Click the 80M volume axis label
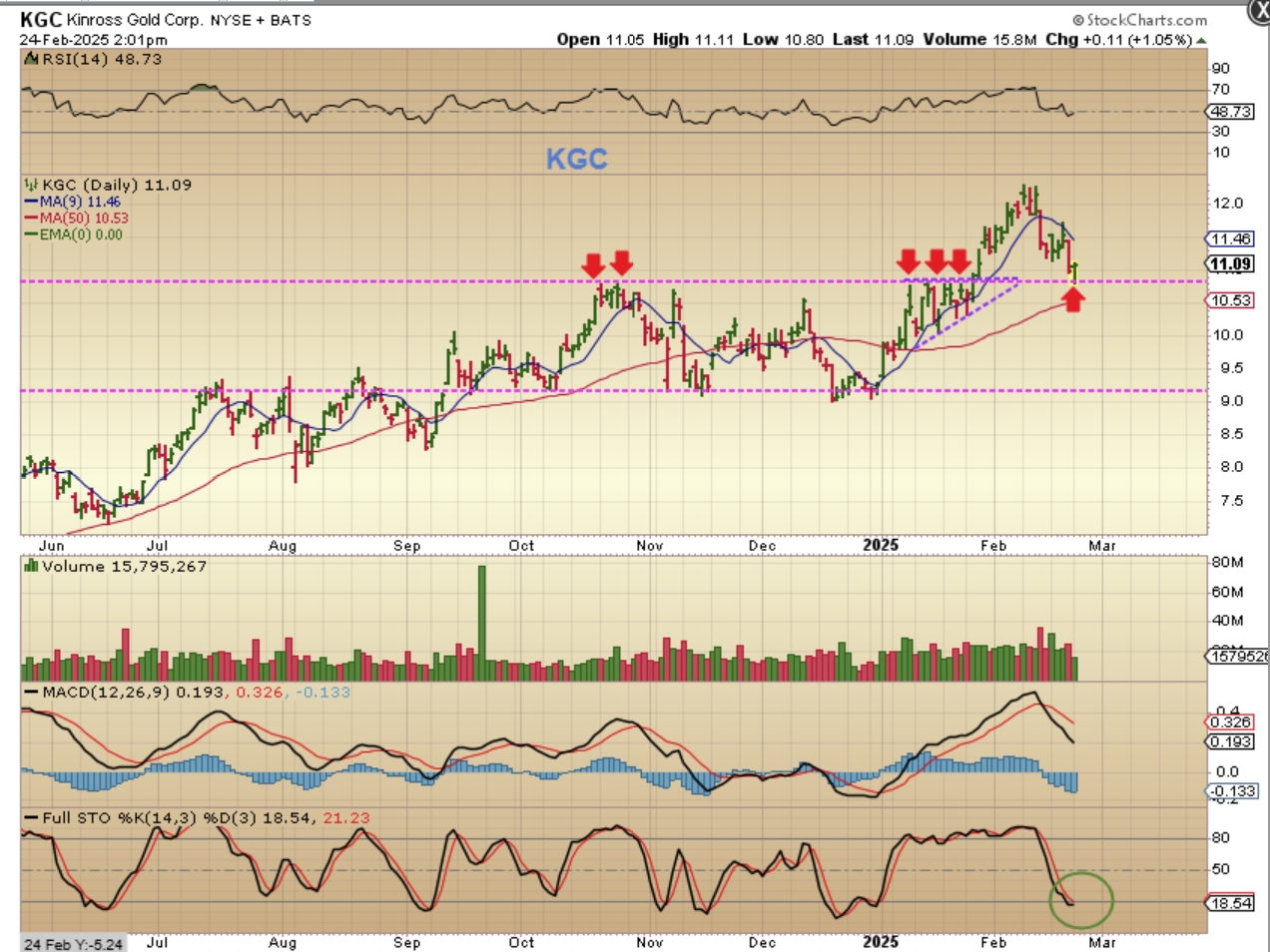 [x=1228, y=562]
